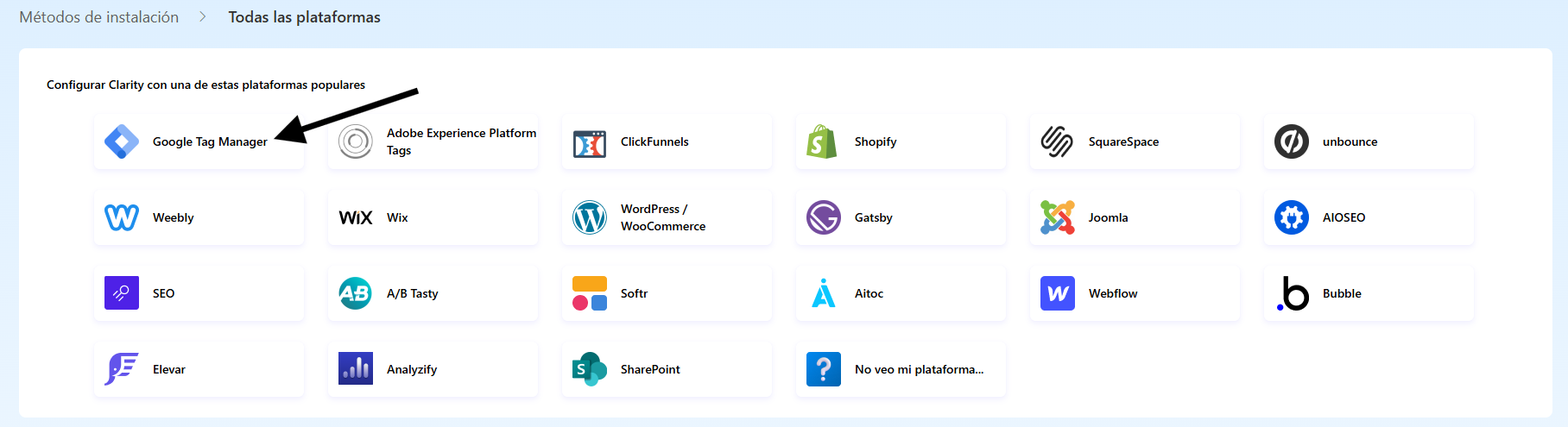Image resolution: width=1568 pixels, height=427 pixels.
Task: Click the SharePoint S icon
Action: pyautogui.click(x=590, y=369)
